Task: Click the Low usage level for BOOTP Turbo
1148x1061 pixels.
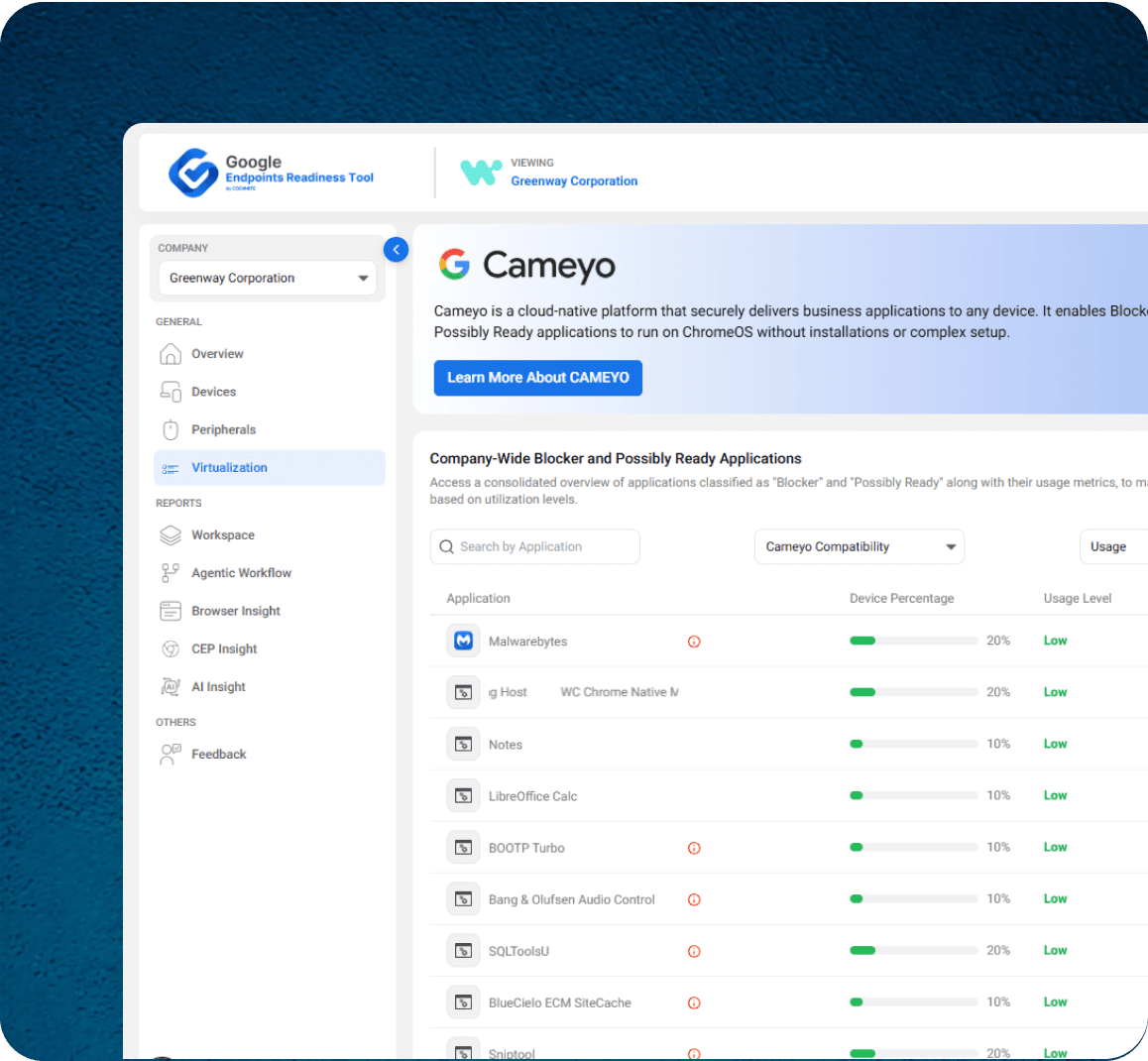Action: [x=1055, y=847]
